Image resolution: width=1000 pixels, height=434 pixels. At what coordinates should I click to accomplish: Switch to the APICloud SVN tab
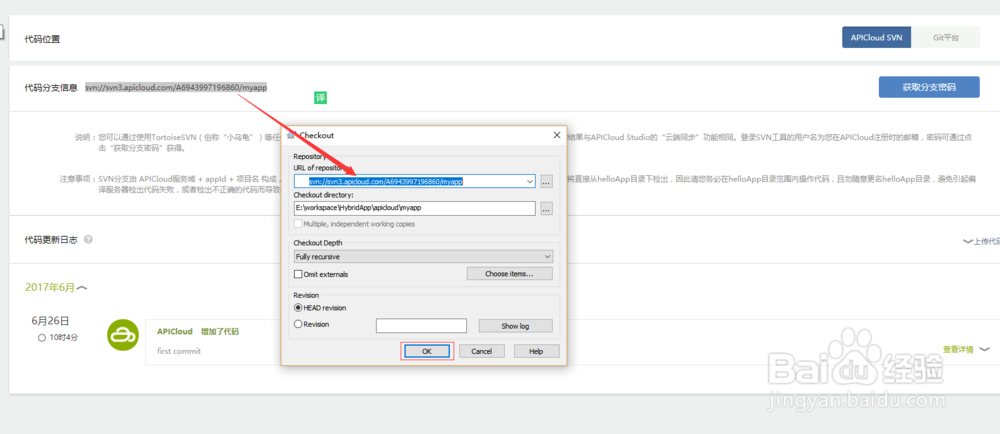point(876,38)
